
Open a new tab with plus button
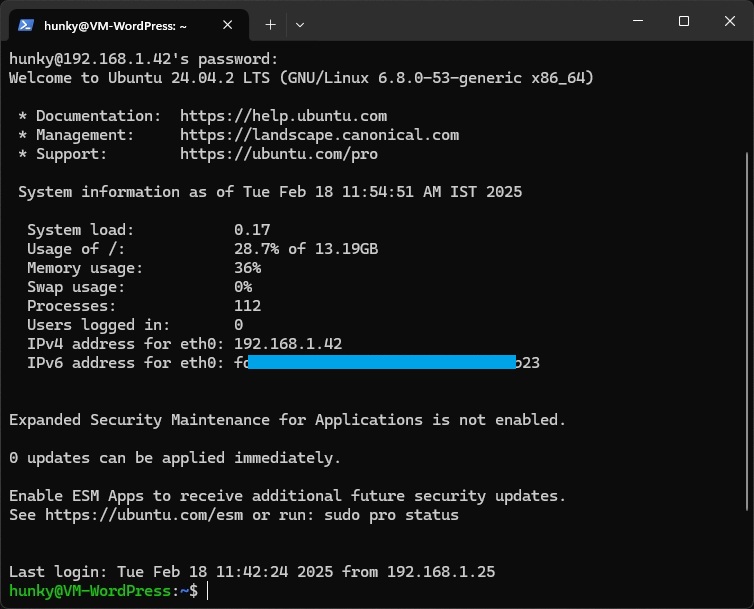pos(270,24)
